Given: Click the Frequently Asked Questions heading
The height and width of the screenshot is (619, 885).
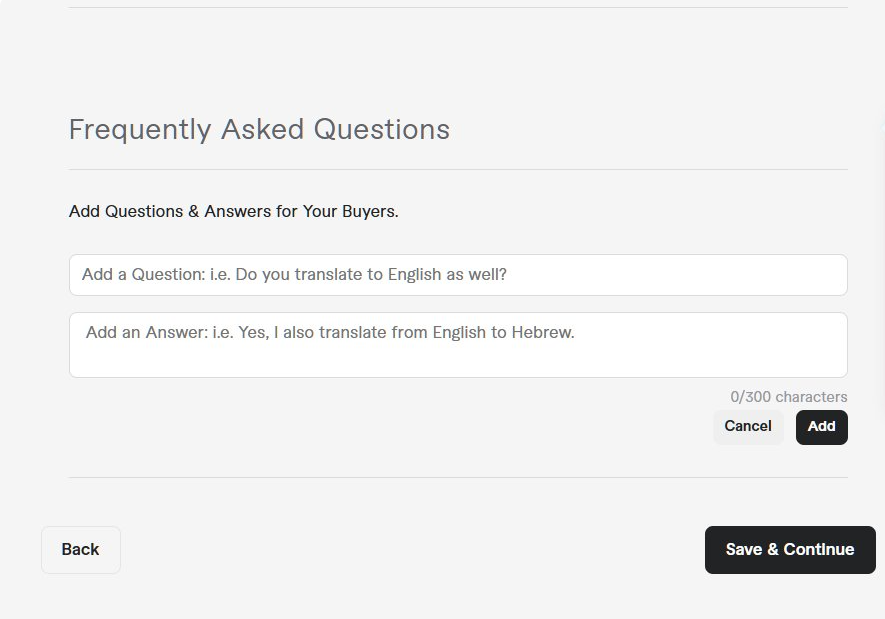Looking at the screenshot, I should 259,129.
